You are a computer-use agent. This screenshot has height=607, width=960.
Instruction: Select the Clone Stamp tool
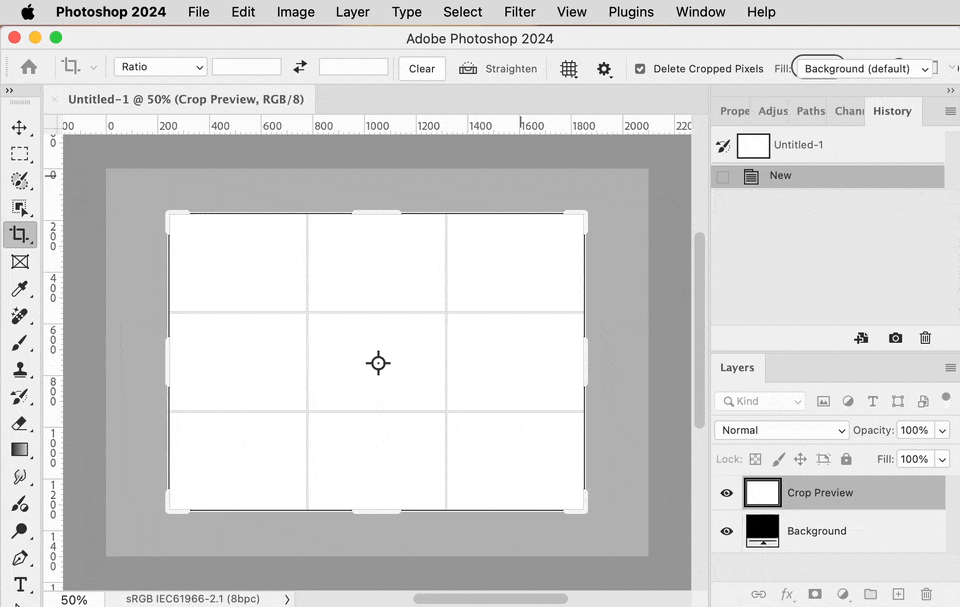(20, 370)
